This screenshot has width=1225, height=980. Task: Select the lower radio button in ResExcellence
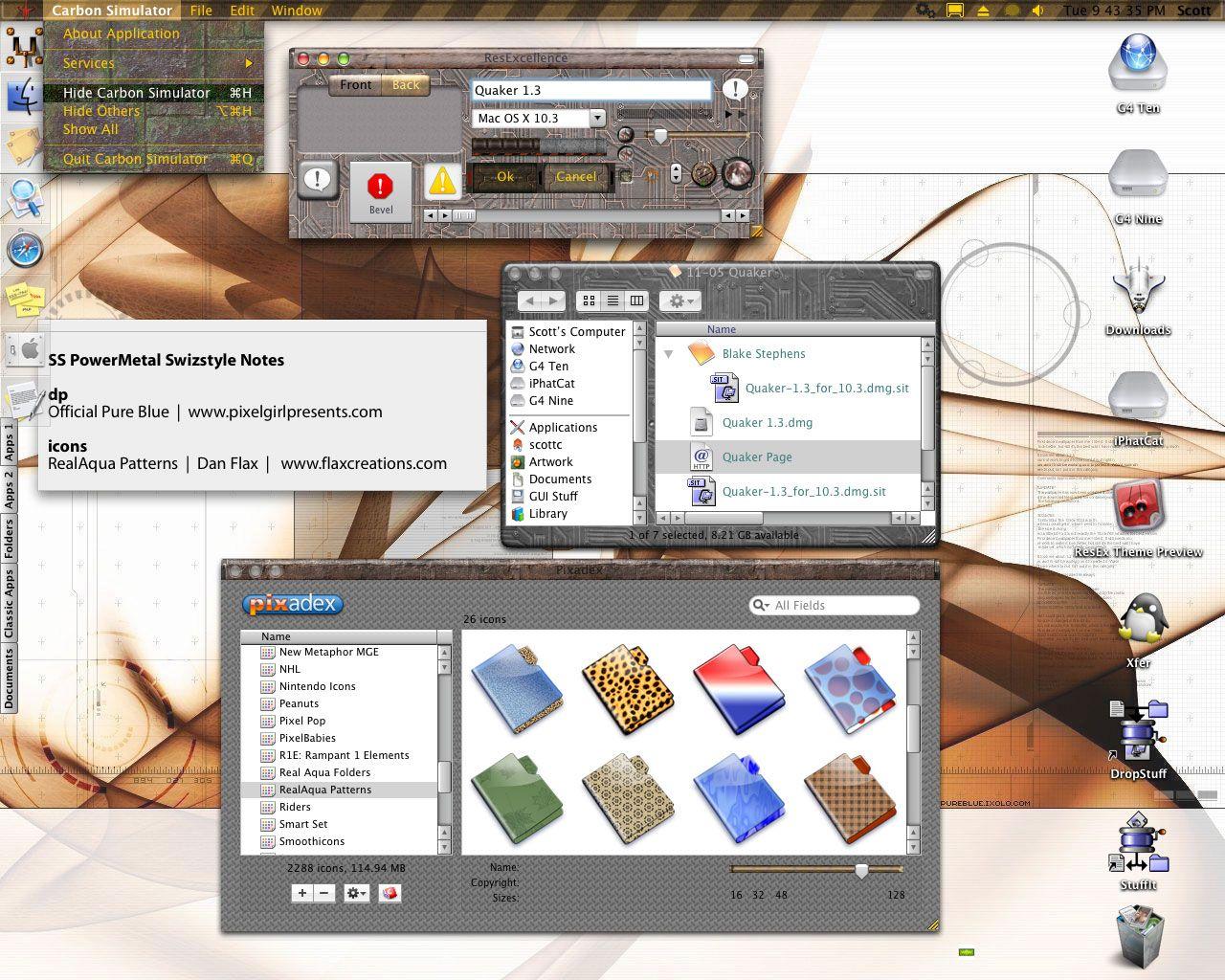point(626,154)
